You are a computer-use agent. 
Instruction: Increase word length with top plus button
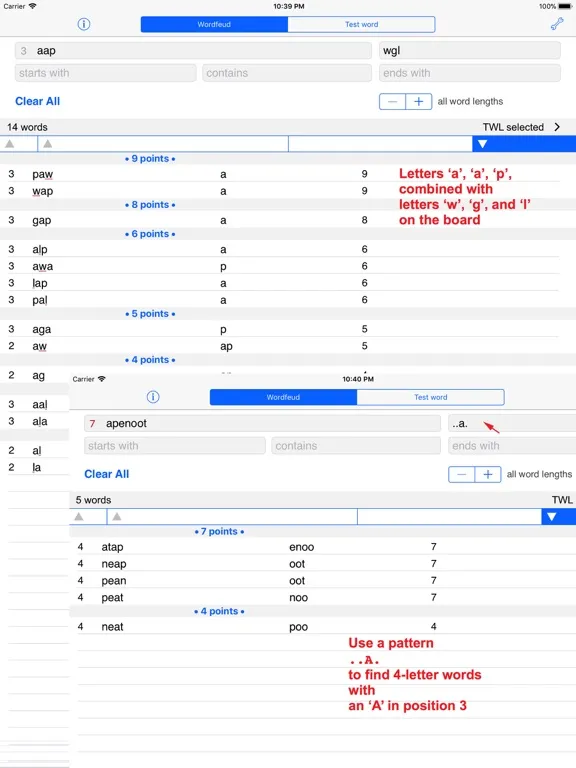point(419,101)
